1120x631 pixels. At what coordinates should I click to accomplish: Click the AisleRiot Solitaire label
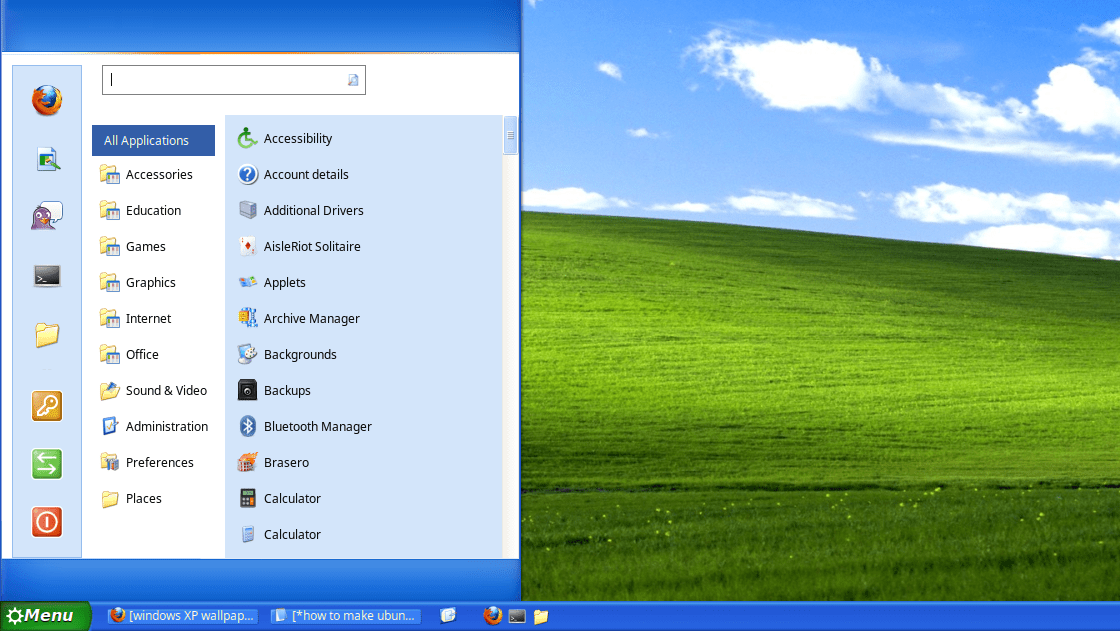[x=312, y=247]
